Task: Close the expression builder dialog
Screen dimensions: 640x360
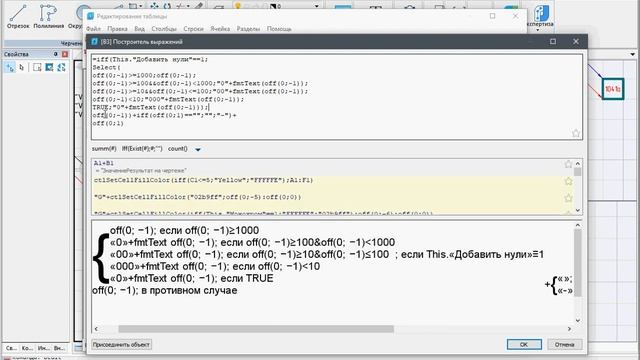Action: point(576,42)
